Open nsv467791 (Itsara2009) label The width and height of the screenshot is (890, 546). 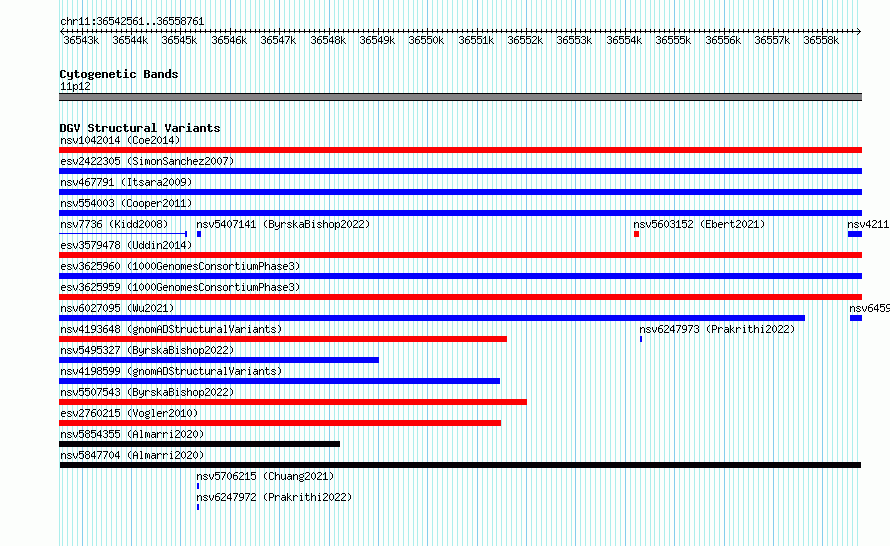(x=126, y=182)
